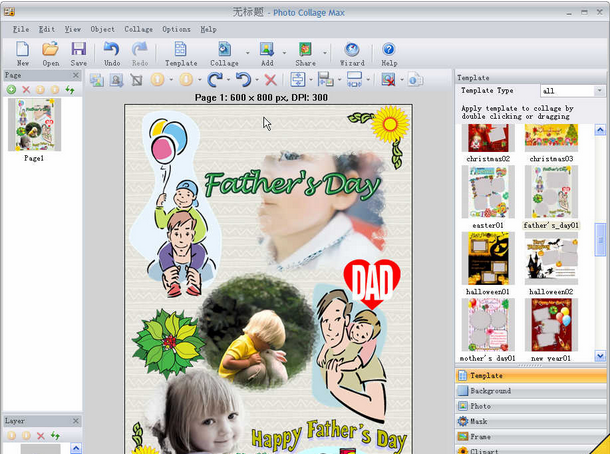Viewport: 611px width, 454px height.
Task: Click the New collage icon
Action: 23,50
